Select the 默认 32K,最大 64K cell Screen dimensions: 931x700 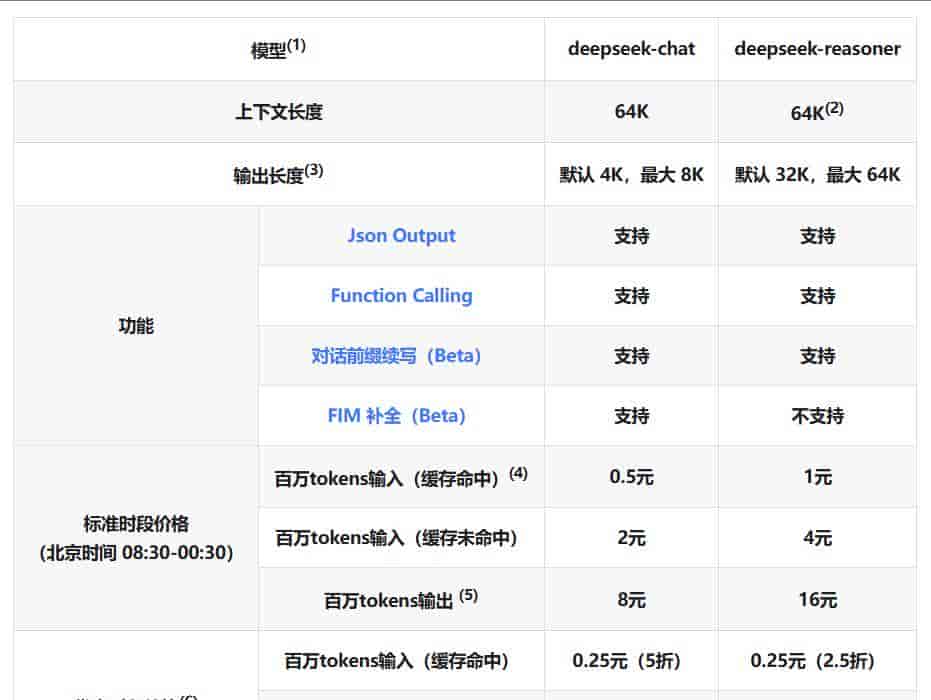[x=817, y=175]
